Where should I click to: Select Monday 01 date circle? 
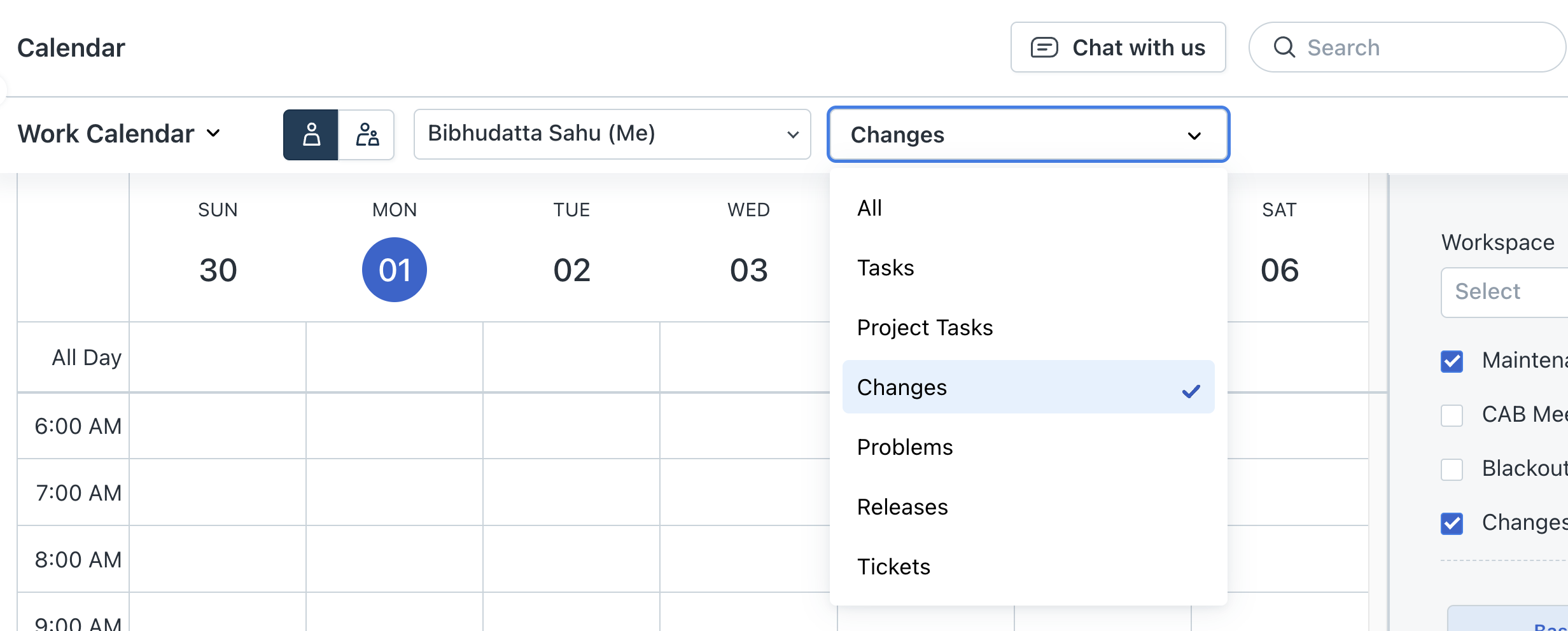[x=395, y=270]
